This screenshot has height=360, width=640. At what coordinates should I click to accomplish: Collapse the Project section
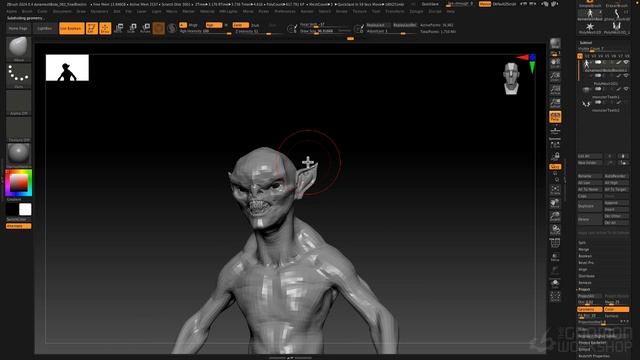(584, 289)
